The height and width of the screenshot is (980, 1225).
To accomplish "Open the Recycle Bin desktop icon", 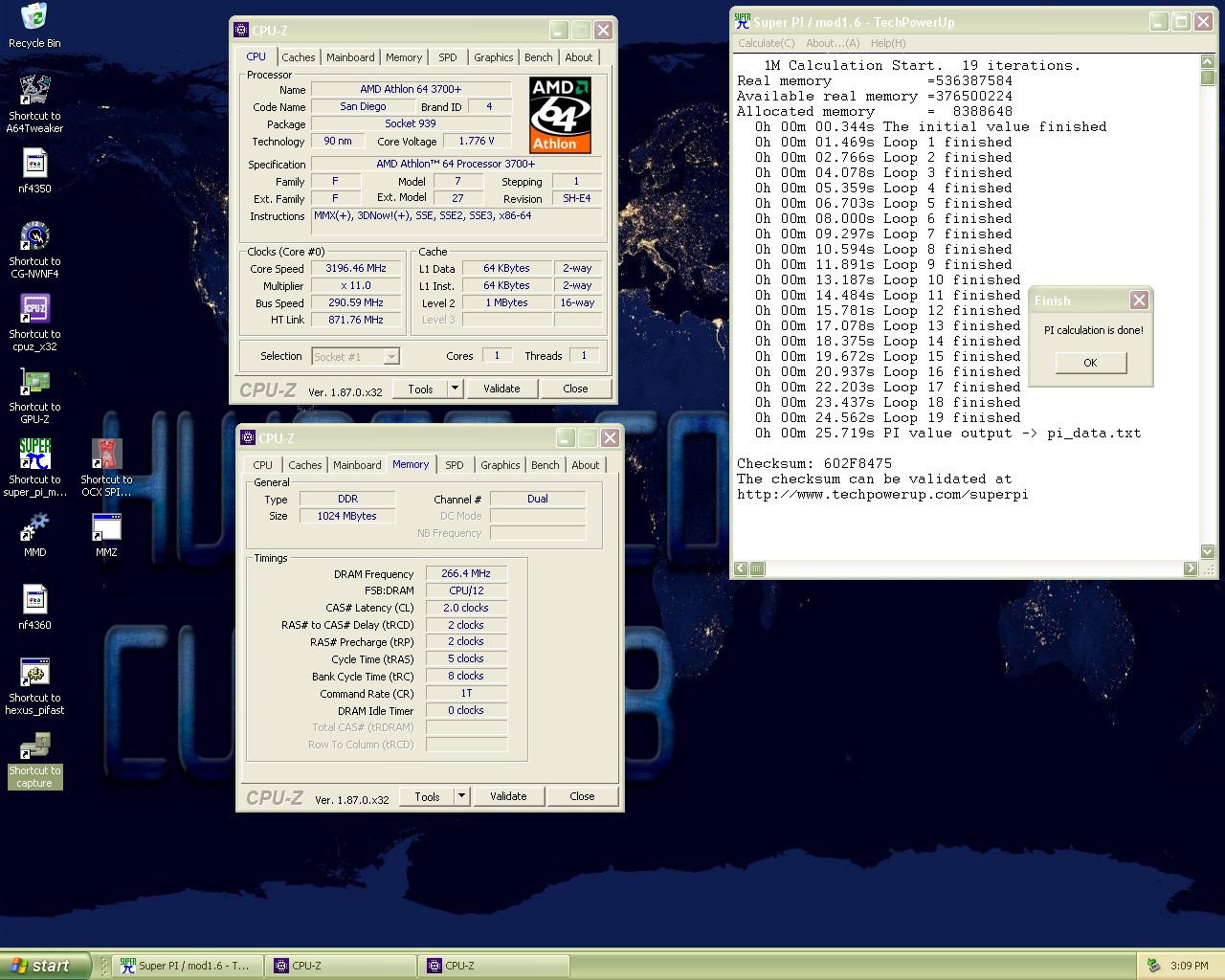I will 34,18.
